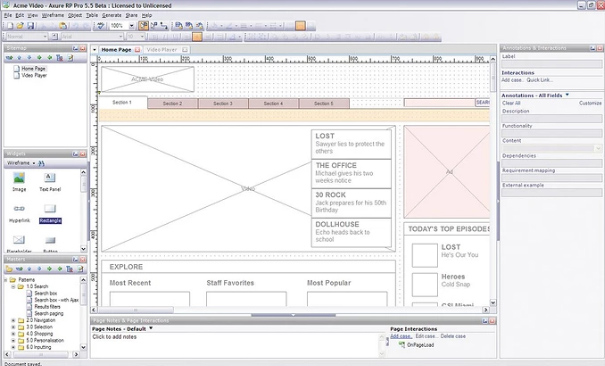
Task: Open the font family dropdown
Action: [x=121, y=37]
